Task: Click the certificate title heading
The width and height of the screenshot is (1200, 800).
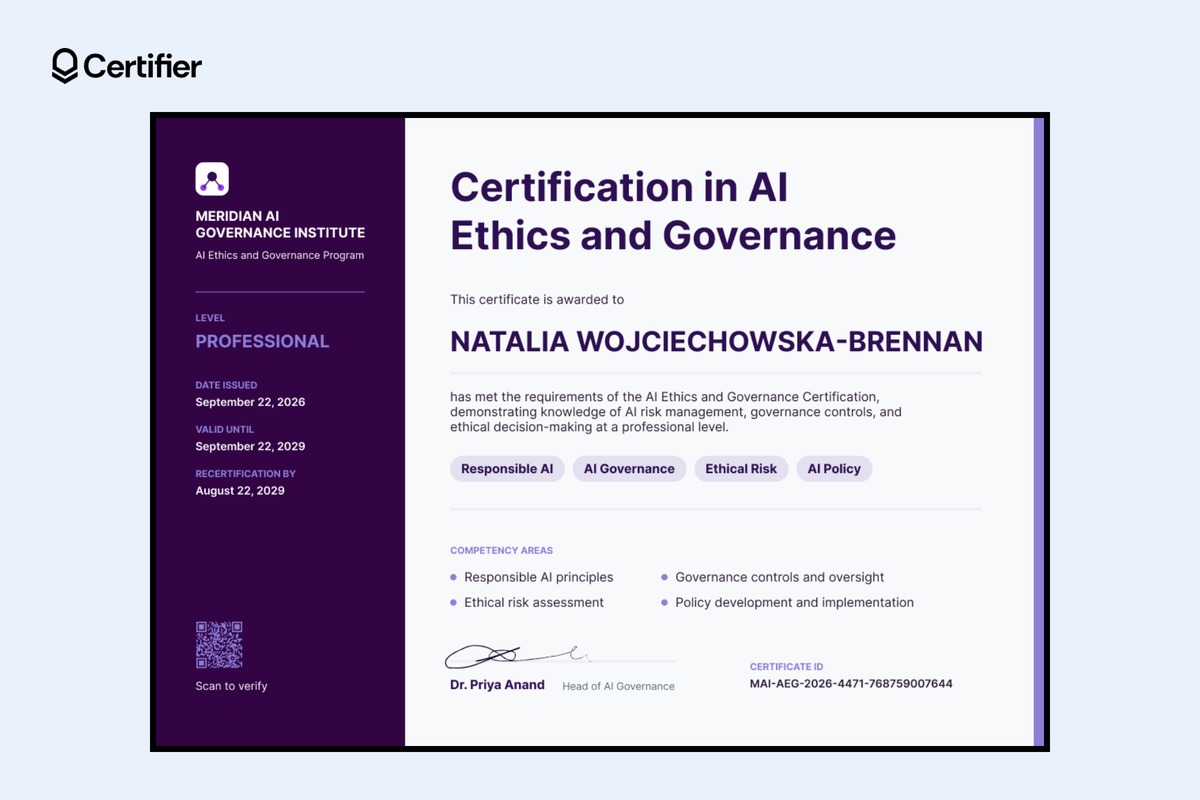Action: click(673, 211)
